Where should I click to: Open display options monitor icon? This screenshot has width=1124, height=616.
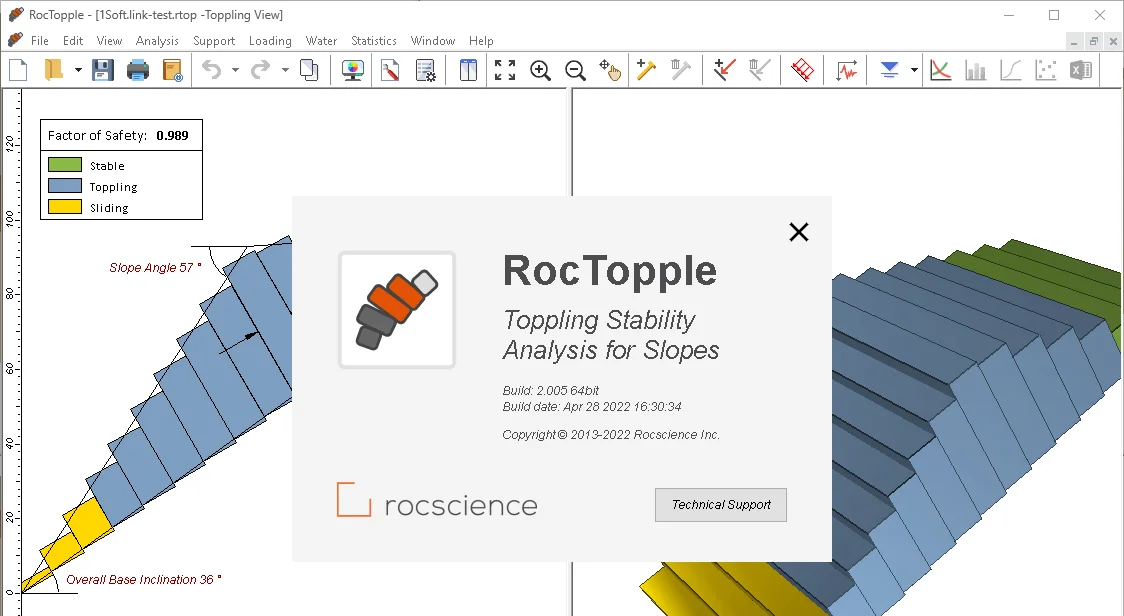353,70
